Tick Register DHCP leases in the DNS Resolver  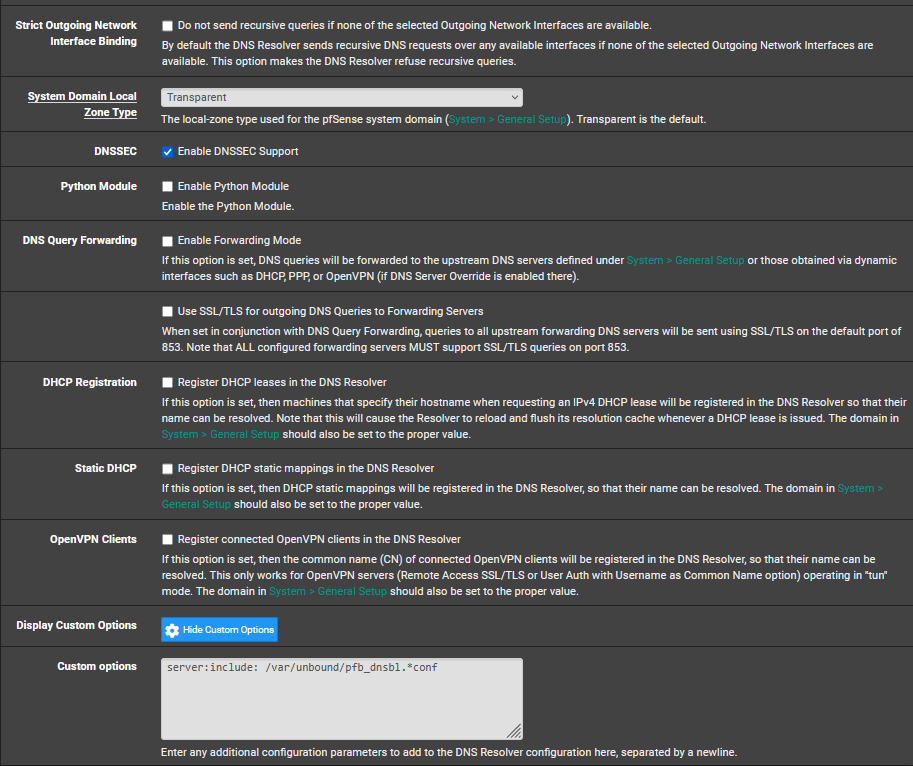point(167,383)
